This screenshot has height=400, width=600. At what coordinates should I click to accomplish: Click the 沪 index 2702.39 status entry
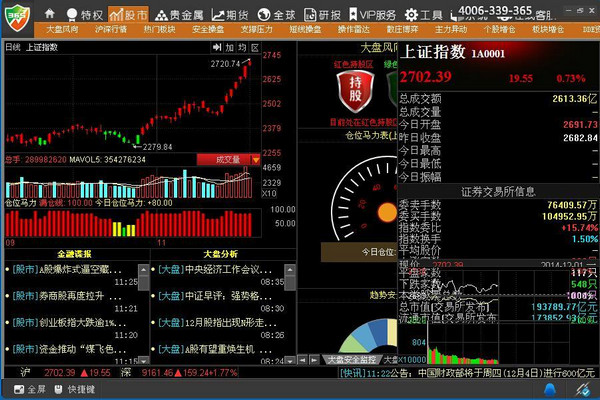65,372
